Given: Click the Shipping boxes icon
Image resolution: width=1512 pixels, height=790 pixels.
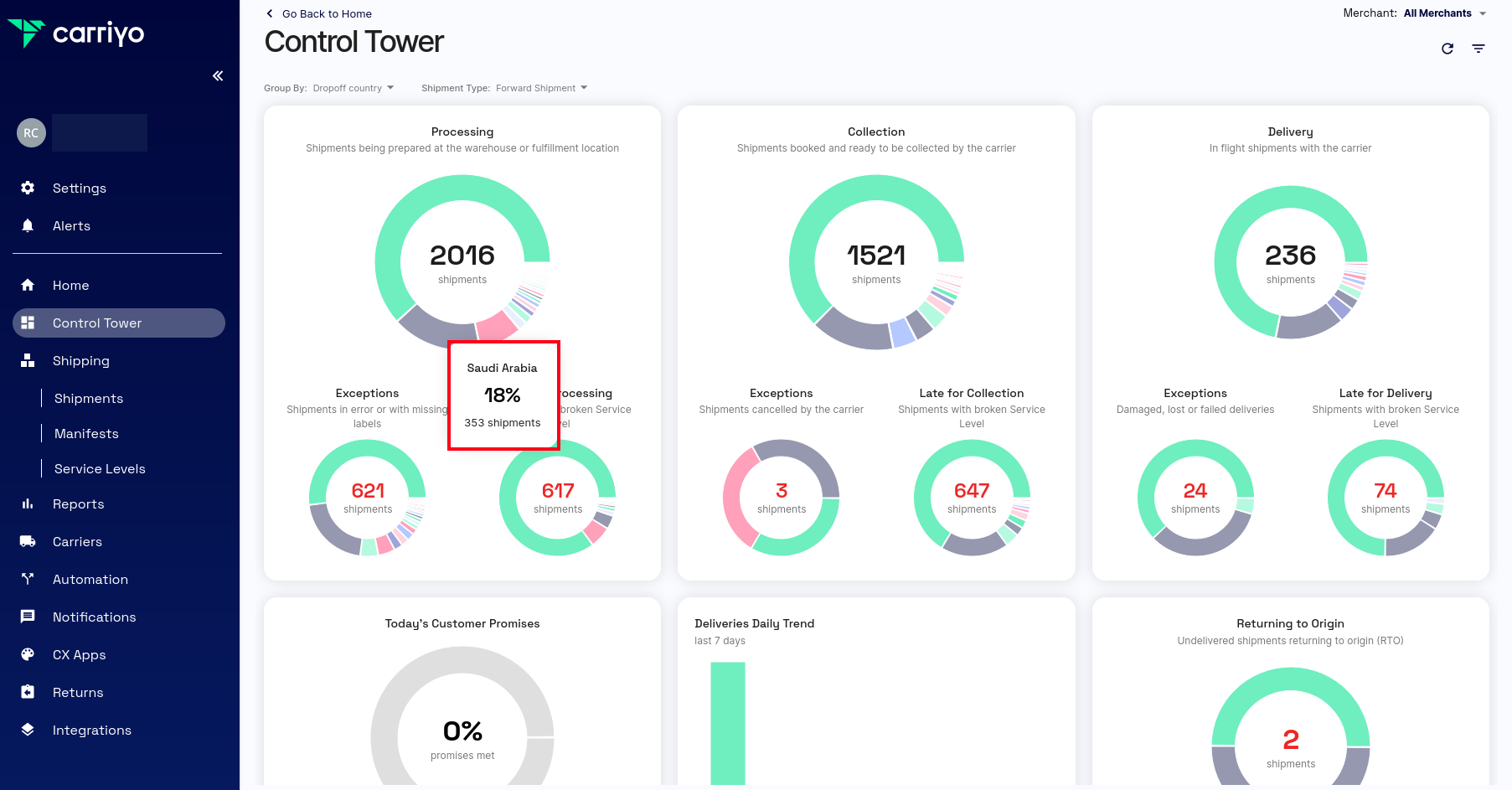Looking at the screenshot, I should click(x=28, y=360).
